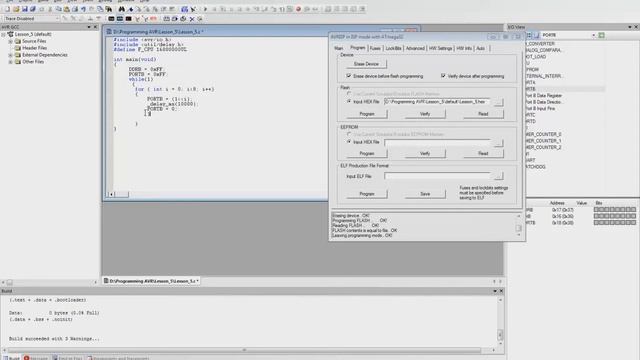Undo the last edit via toolbar arrow

tap(84, 9)
